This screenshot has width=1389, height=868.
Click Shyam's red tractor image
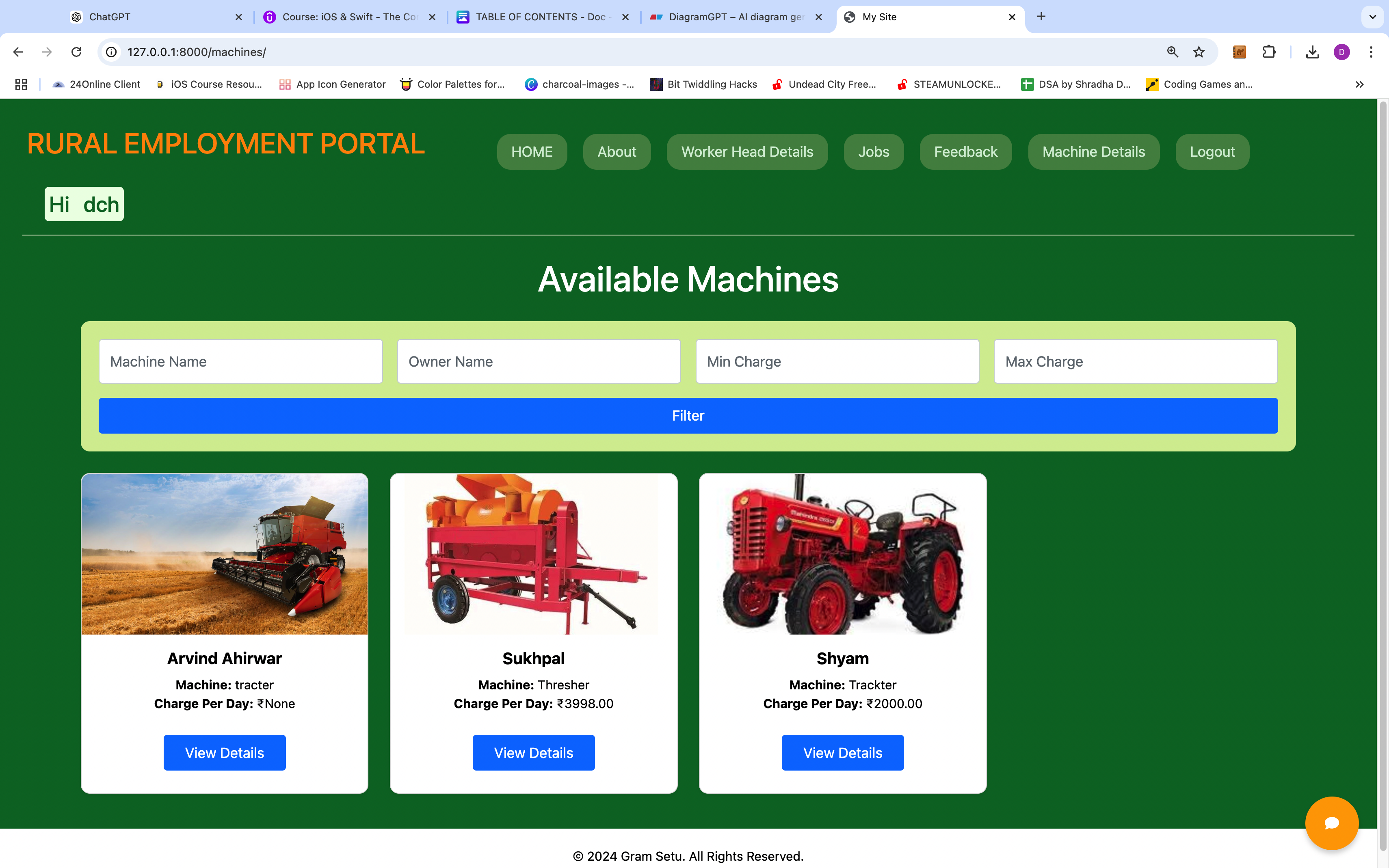click(x=842, y=553)
